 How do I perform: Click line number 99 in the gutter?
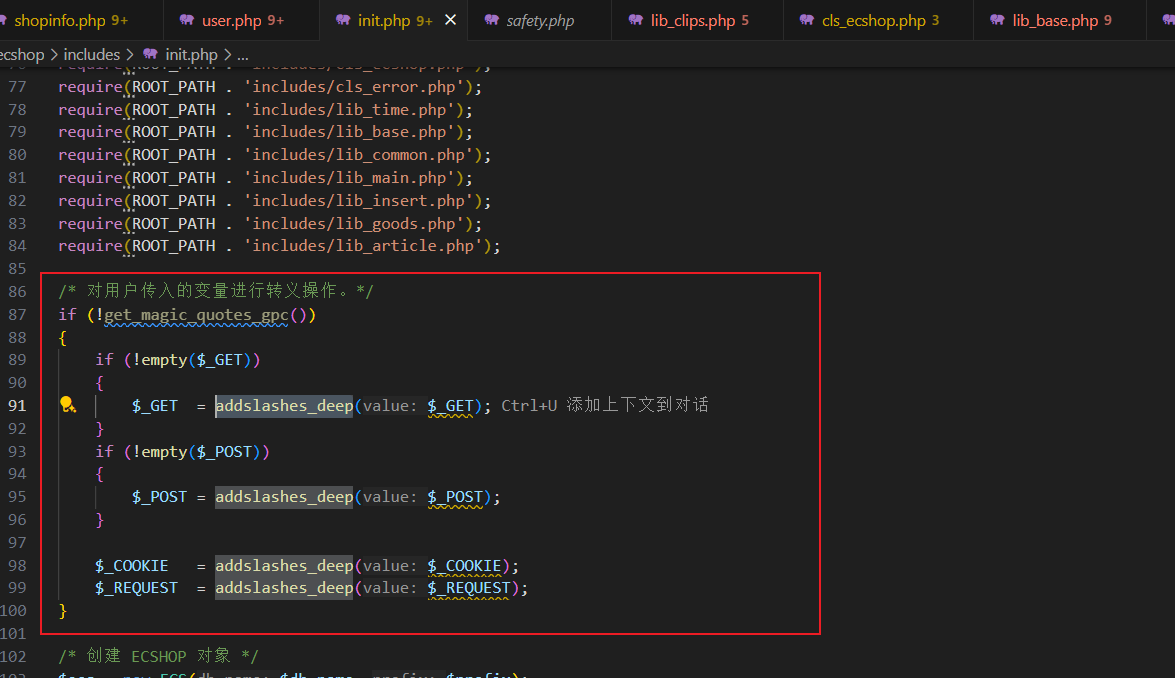[x=17, y=588]
